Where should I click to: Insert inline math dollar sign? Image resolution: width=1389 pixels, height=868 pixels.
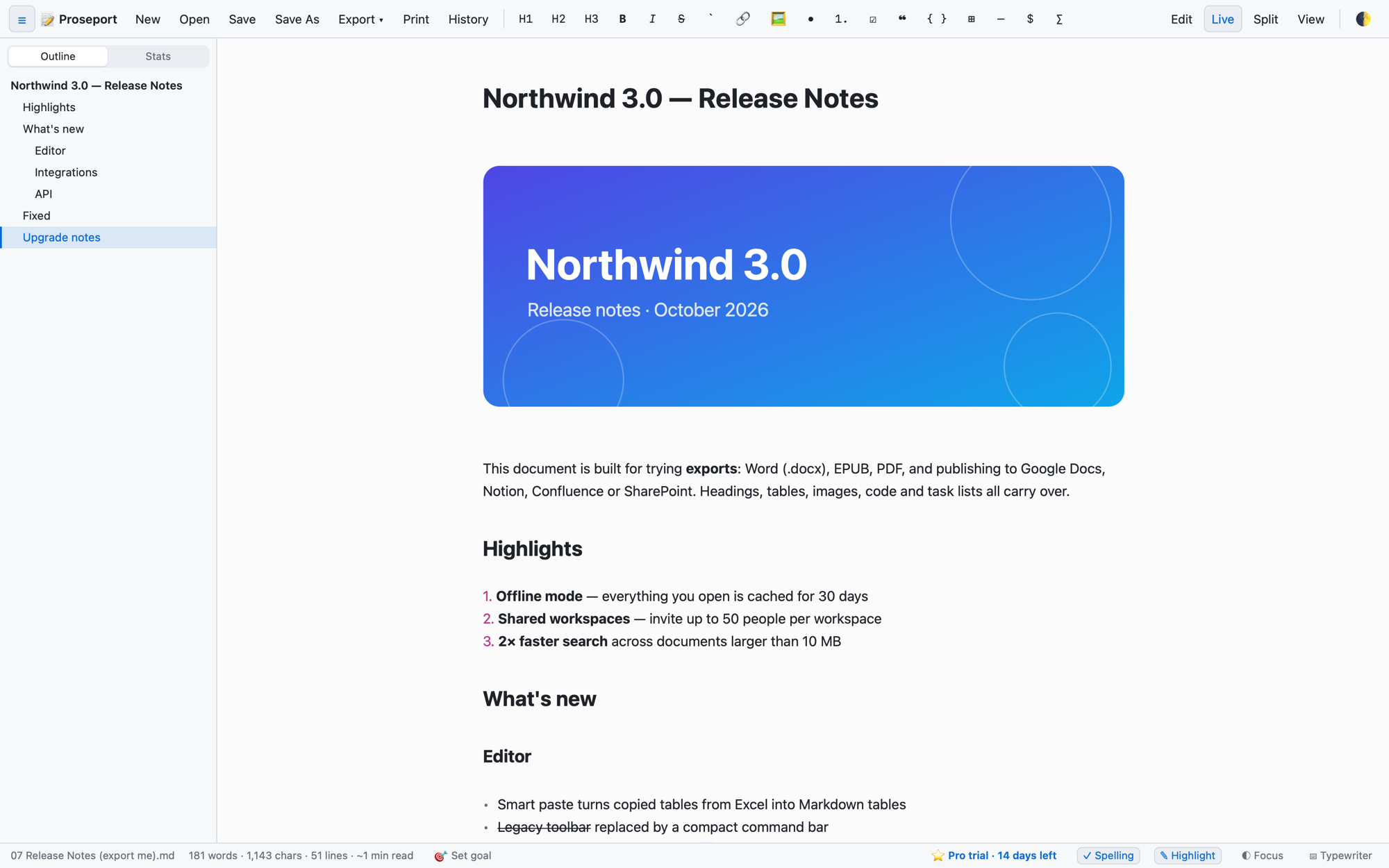tap(1030, 19)
